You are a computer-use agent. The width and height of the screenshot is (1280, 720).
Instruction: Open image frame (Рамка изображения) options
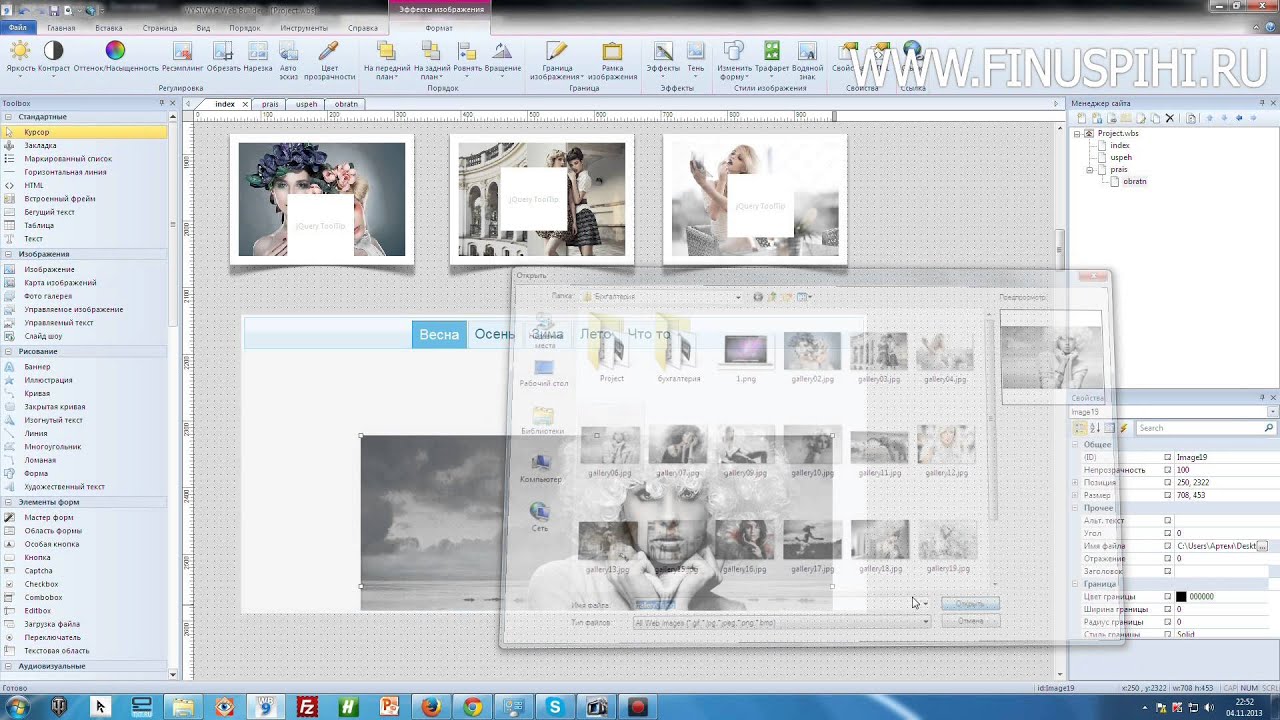612,60
